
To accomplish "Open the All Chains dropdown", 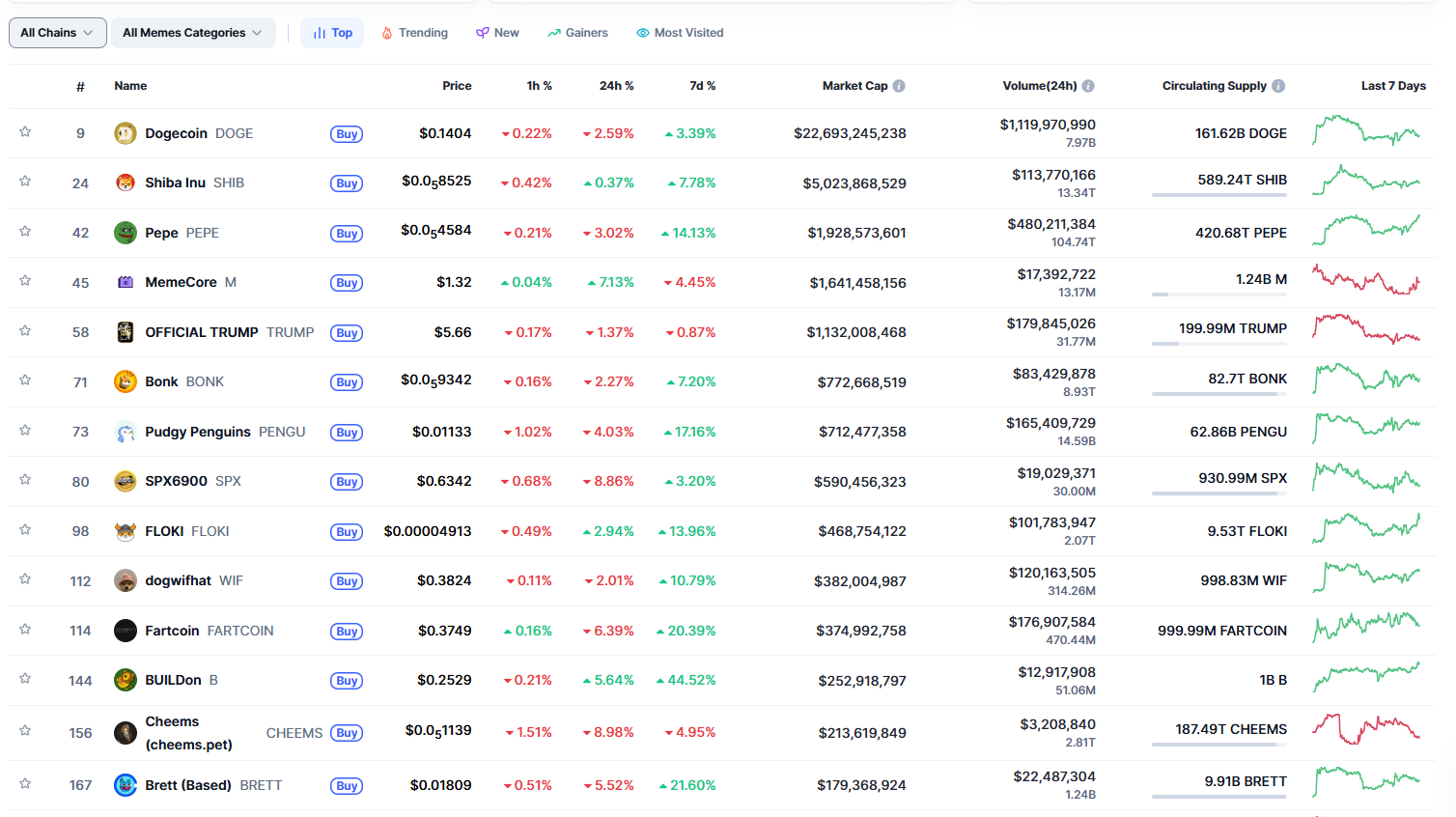I will coord(57,33).
